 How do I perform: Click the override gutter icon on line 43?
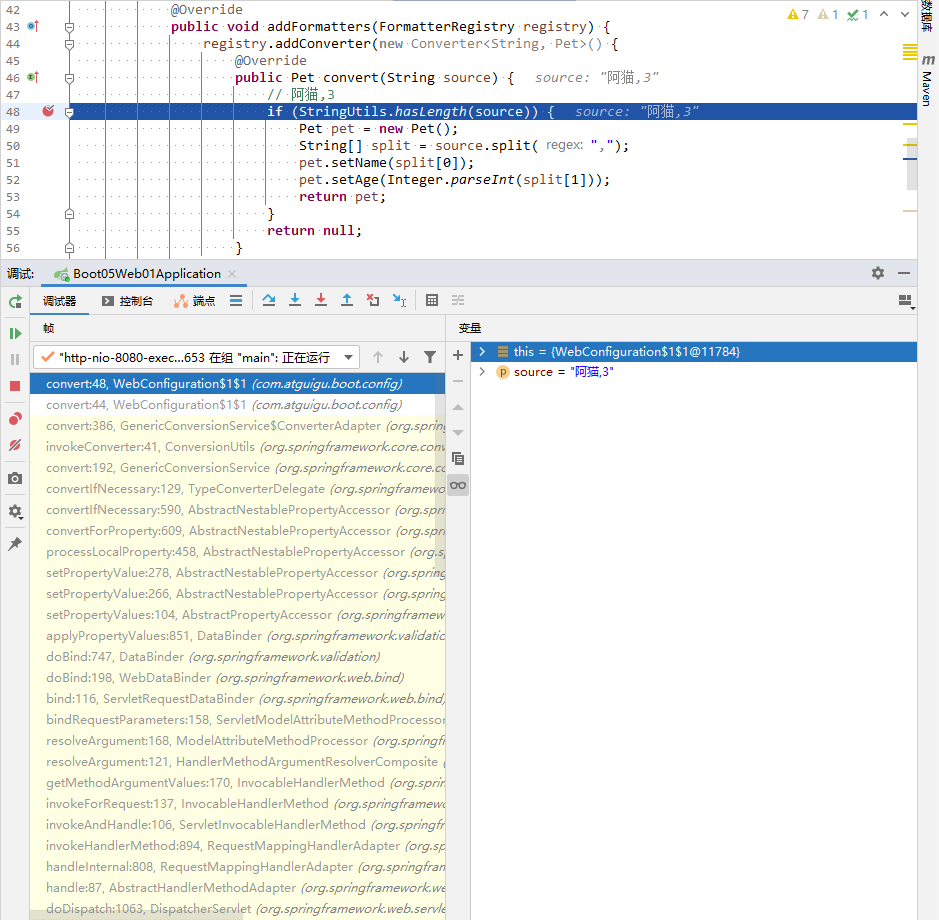(x=34, y=26)
